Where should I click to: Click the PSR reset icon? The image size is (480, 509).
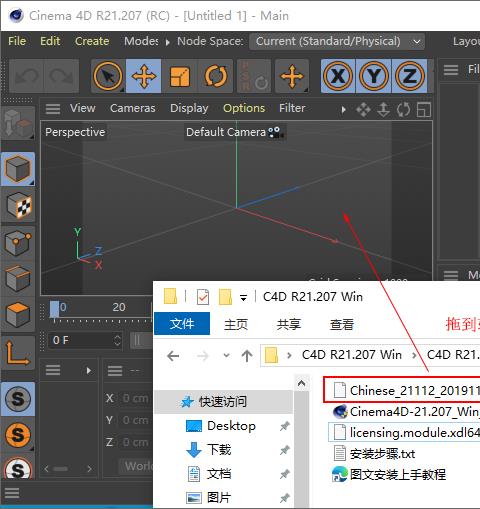pos(254,76)
